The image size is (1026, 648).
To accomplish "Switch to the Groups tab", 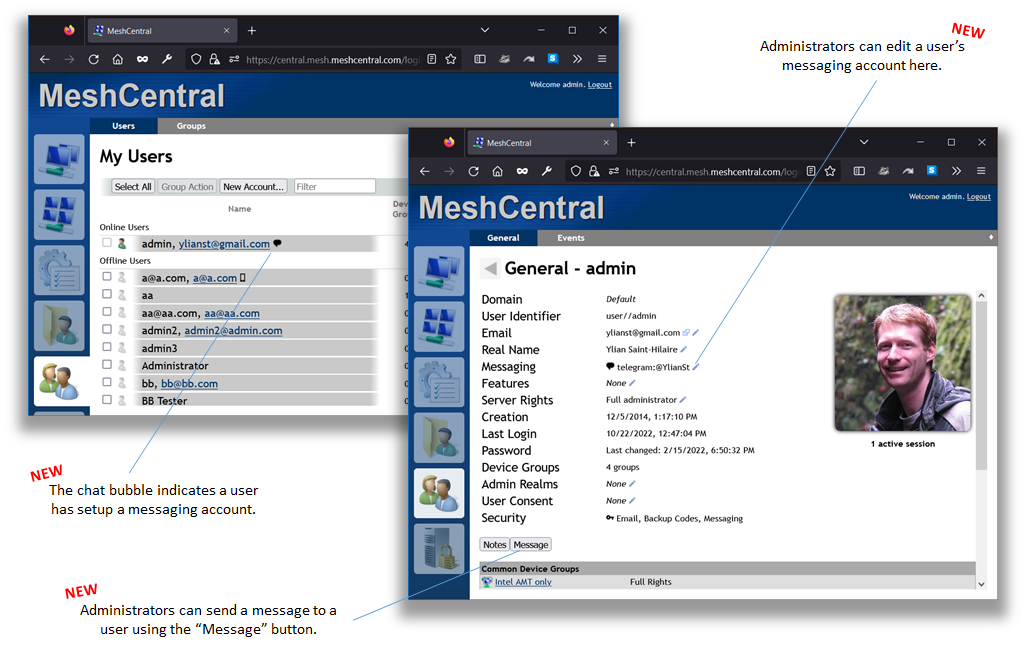I will pos(190,126).
